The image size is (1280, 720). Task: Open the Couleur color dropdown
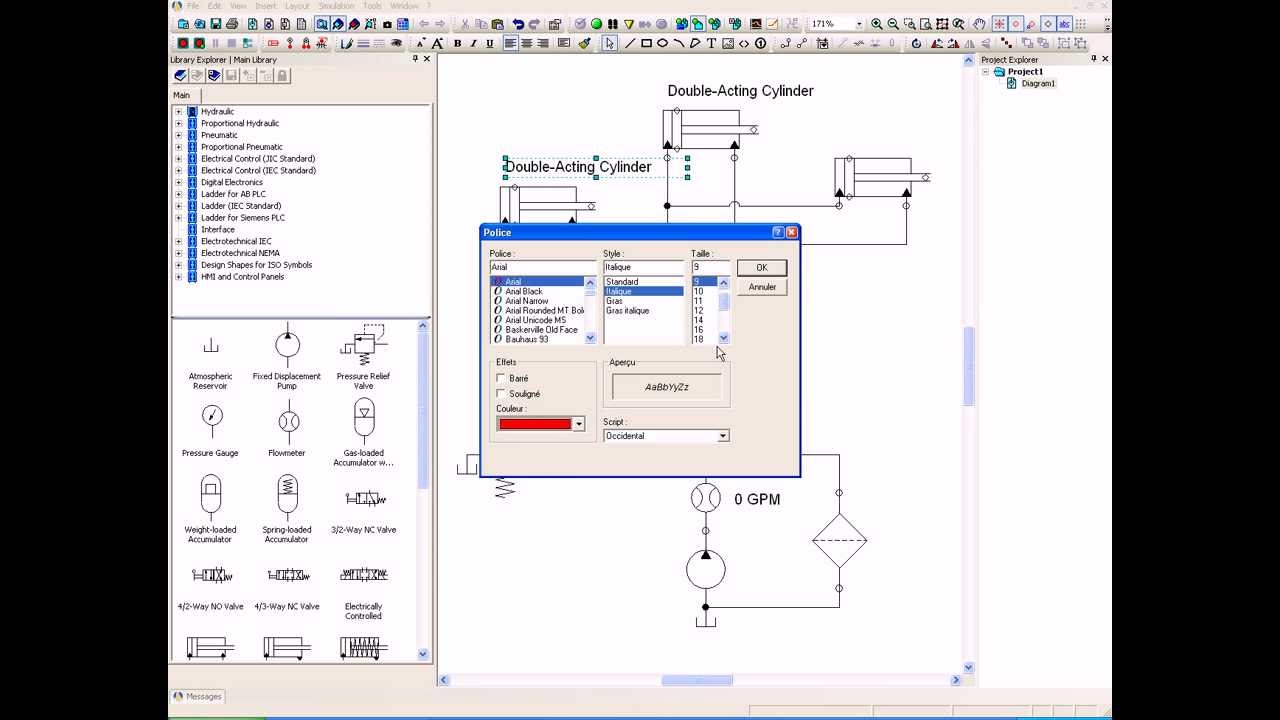(578, 424)
